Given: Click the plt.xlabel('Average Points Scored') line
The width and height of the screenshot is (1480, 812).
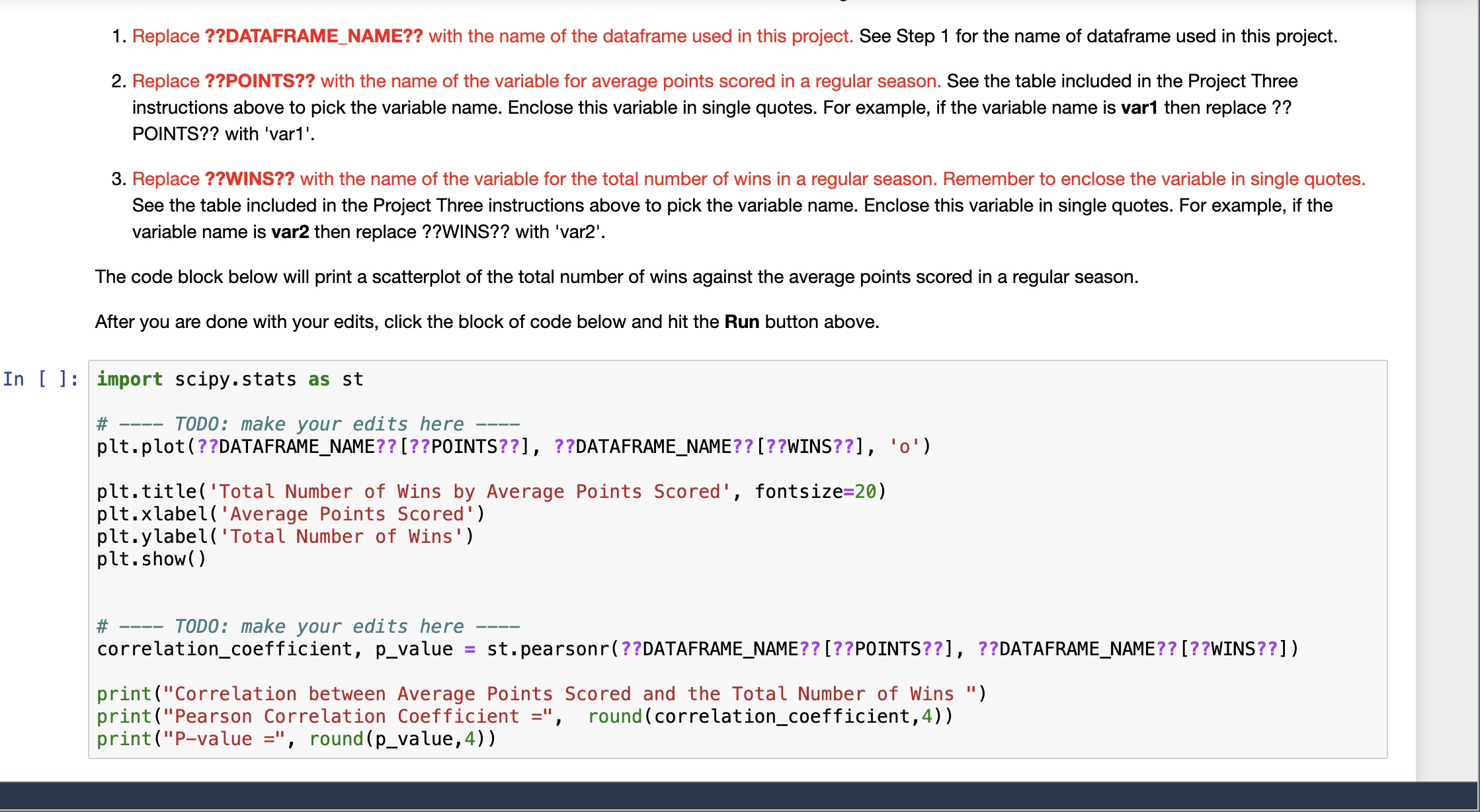Looking at the screenshot, I should point(291,514).
